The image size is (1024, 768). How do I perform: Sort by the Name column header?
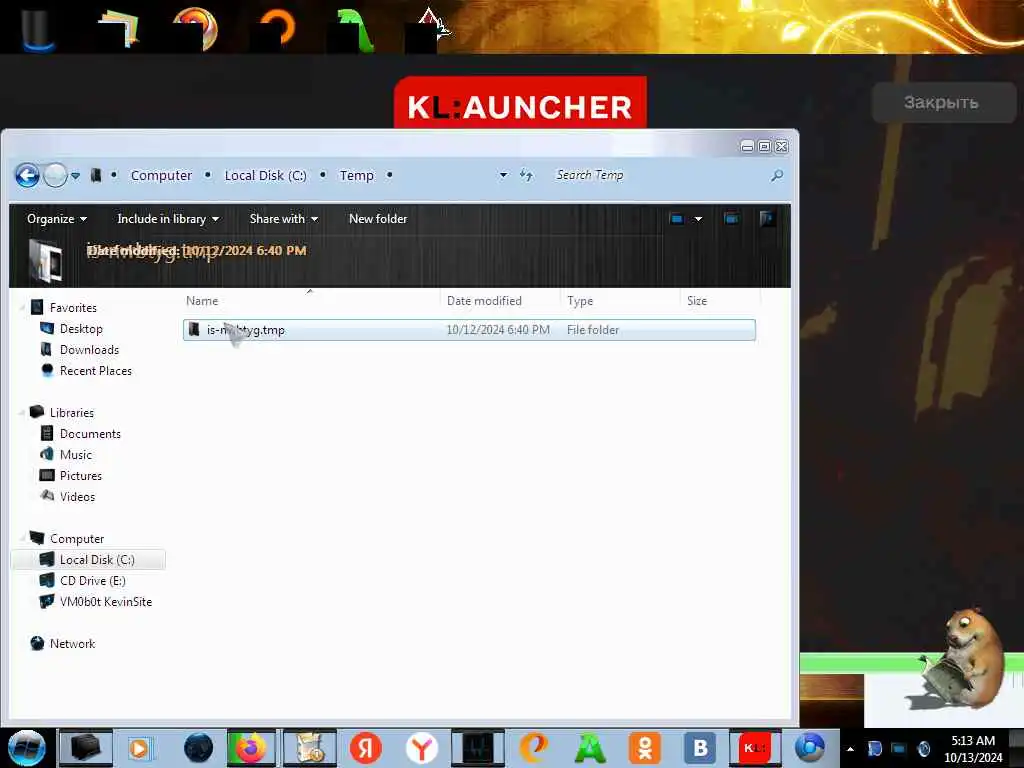point(311,300)
